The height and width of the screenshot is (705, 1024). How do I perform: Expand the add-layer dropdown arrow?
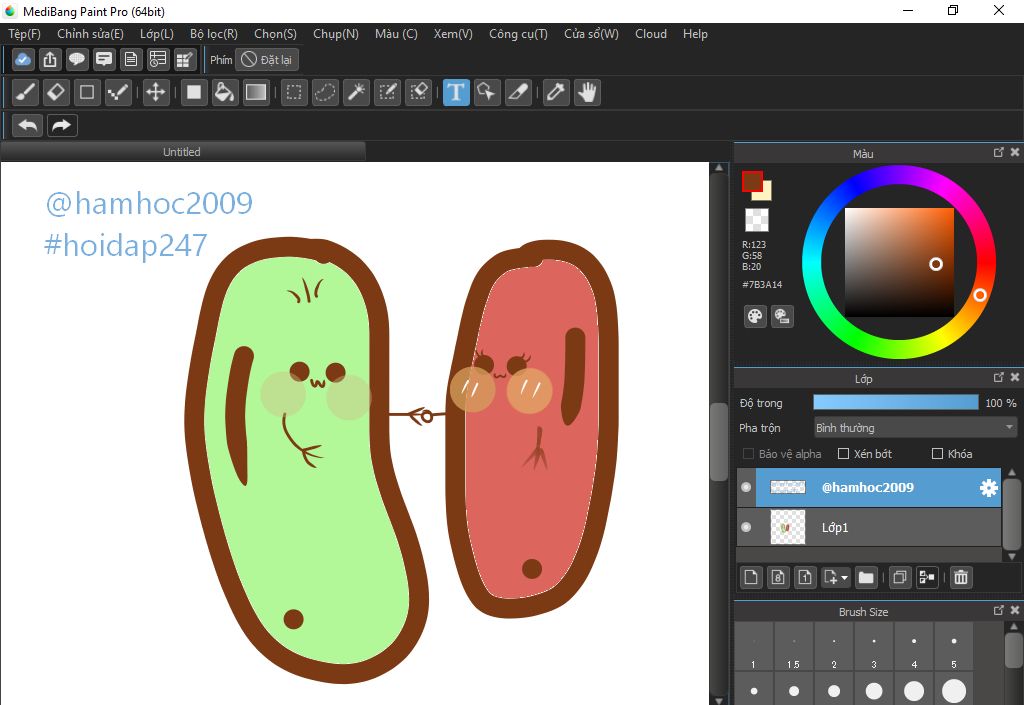[845, 578]
